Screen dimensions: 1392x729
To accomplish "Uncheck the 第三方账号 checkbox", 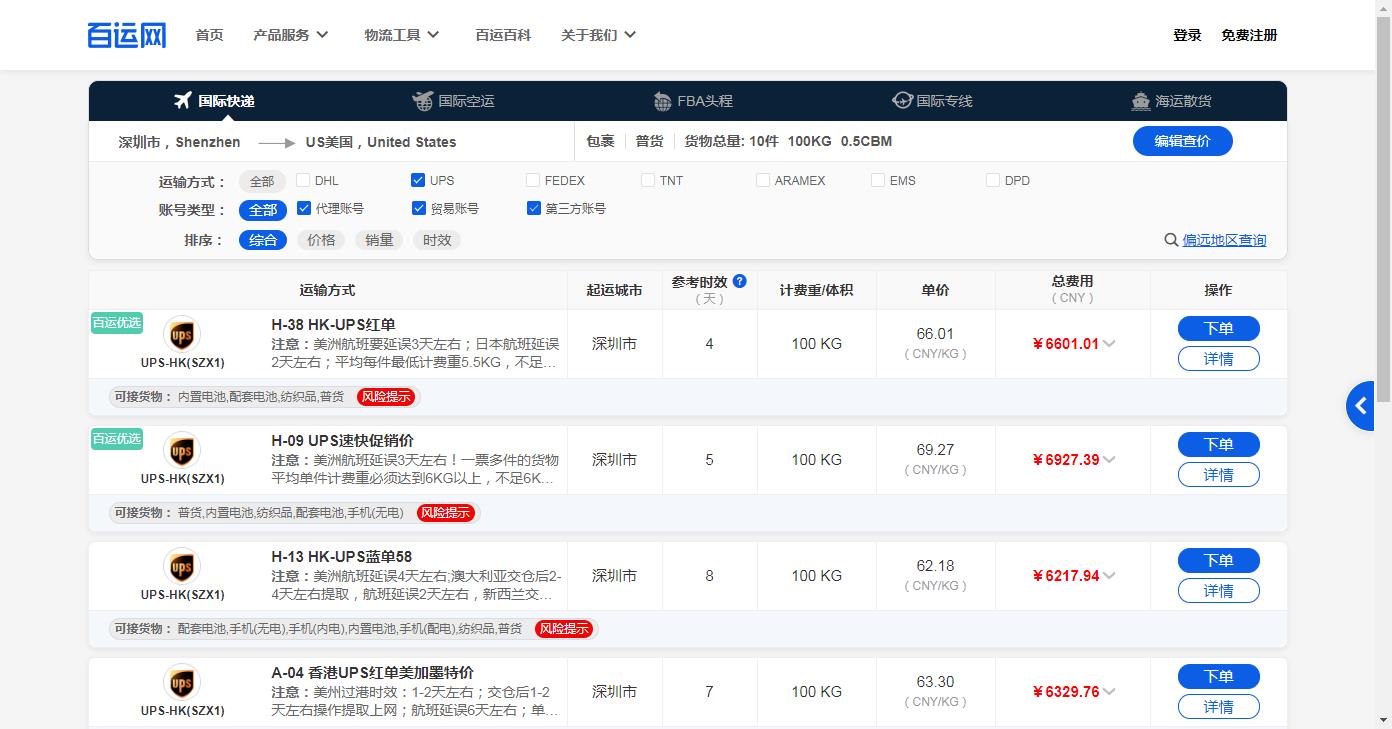I will 534,208.
